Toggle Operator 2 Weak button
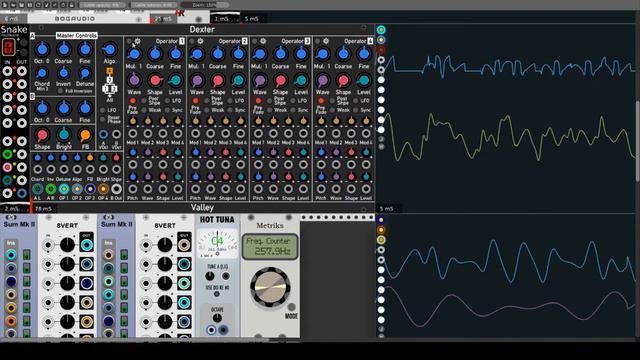Image resolution: width=640 pixels, height=360 pixels. (207, 110)
